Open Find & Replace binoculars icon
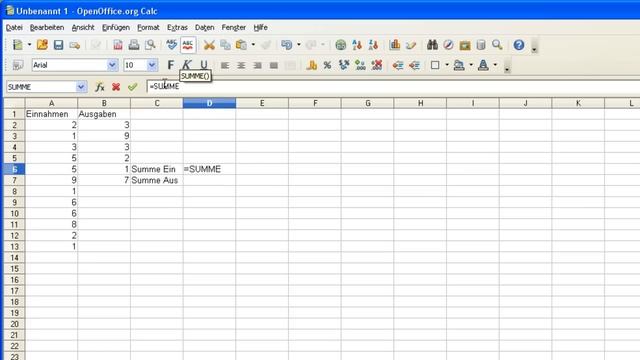The height and width of the screenshot is (360, 640). (x=432, y=45)
